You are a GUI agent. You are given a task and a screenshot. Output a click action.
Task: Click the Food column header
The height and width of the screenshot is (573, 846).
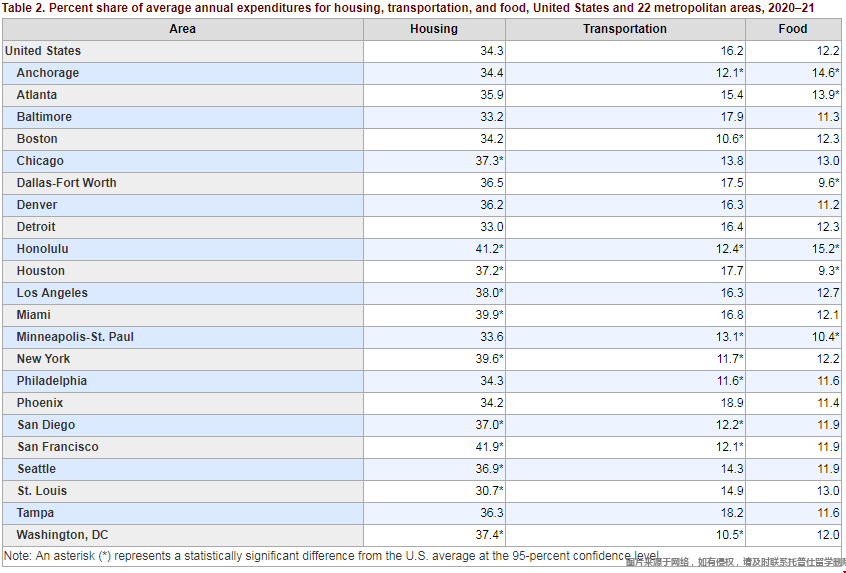pos(793,29)
